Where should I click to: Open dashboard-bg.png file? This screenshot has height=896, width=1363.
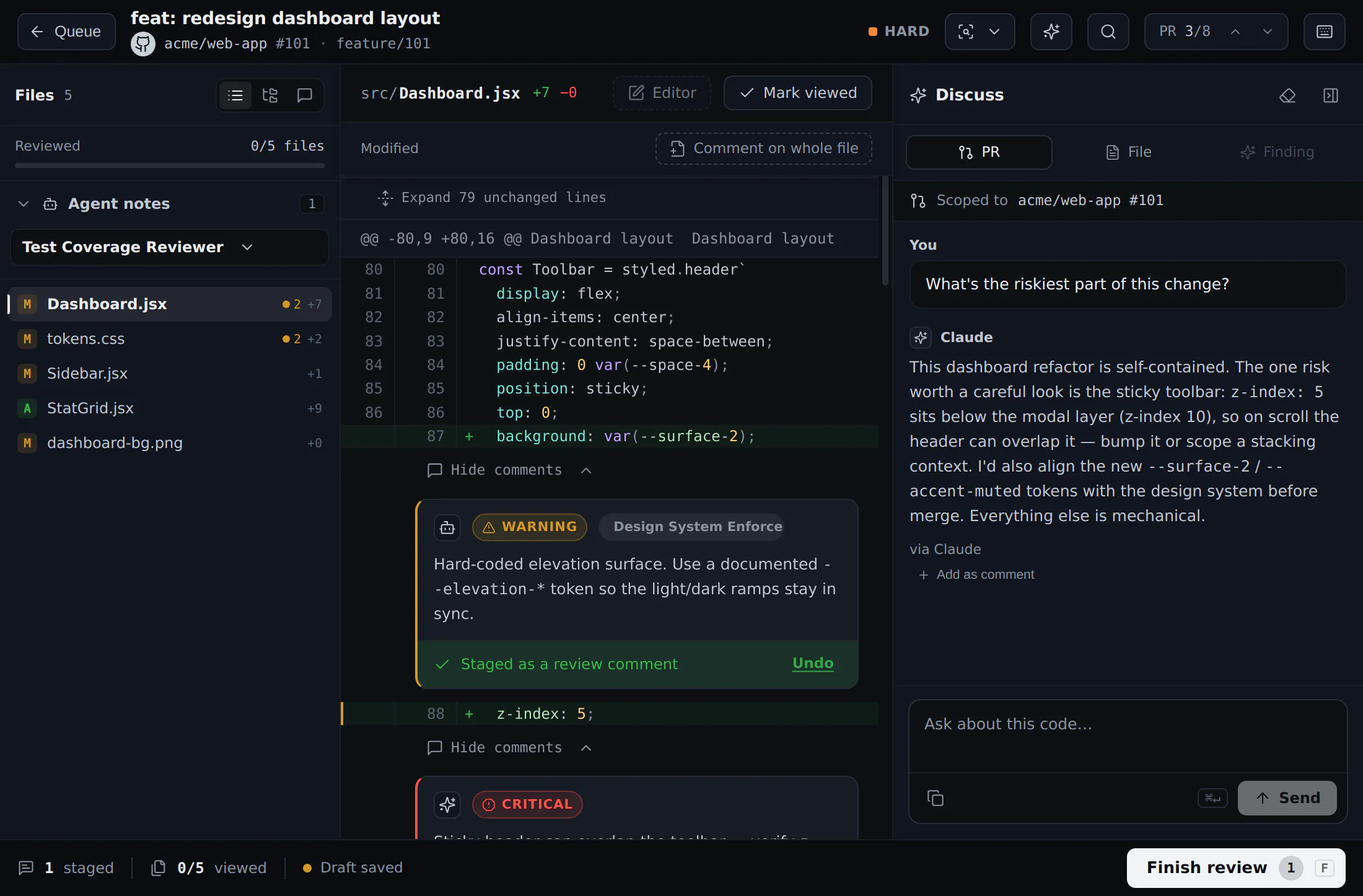(x=170, y=443)
